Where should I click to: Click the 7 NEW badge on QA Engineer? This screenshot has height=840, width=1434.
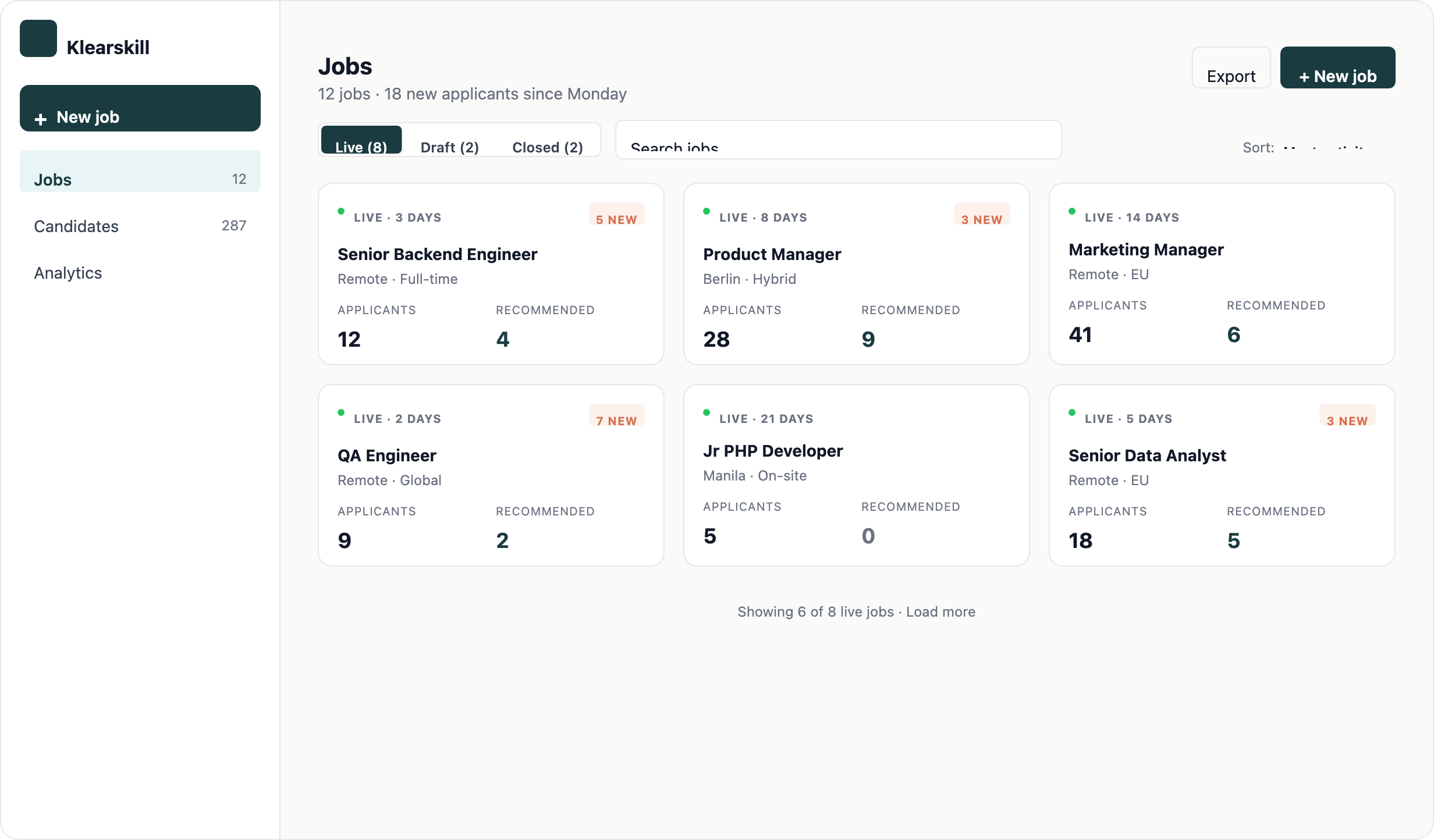coord(617,415)
